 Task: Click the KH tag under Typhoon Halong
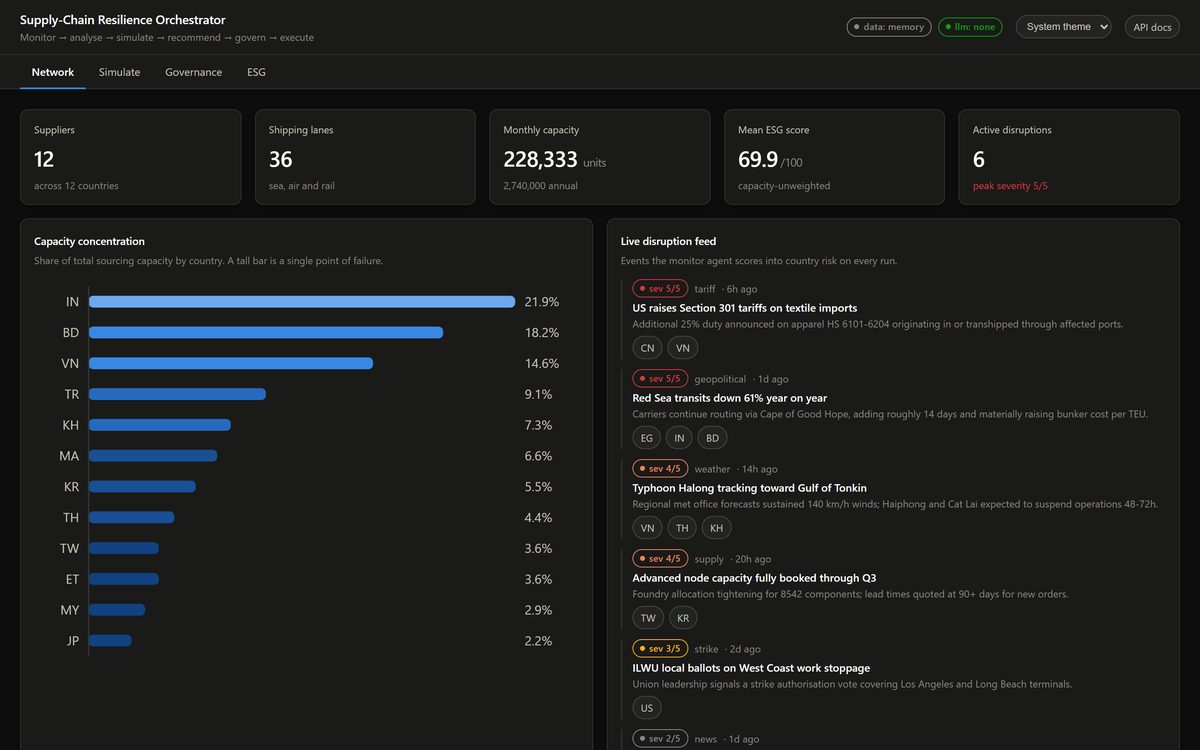tap(716, 528)
